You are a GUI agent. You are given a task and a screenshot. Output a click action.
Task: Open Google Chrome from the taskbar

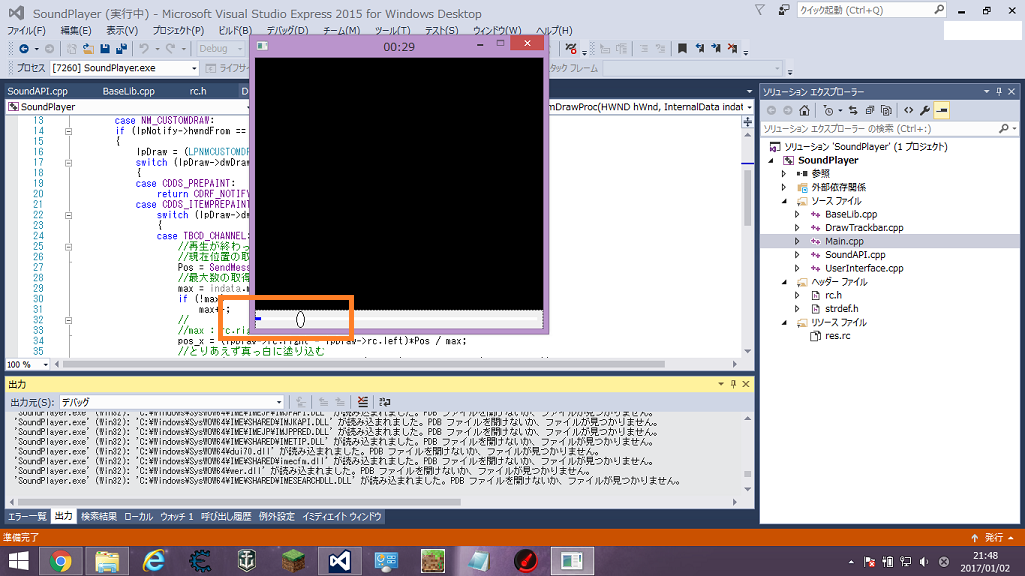[61, 561]
